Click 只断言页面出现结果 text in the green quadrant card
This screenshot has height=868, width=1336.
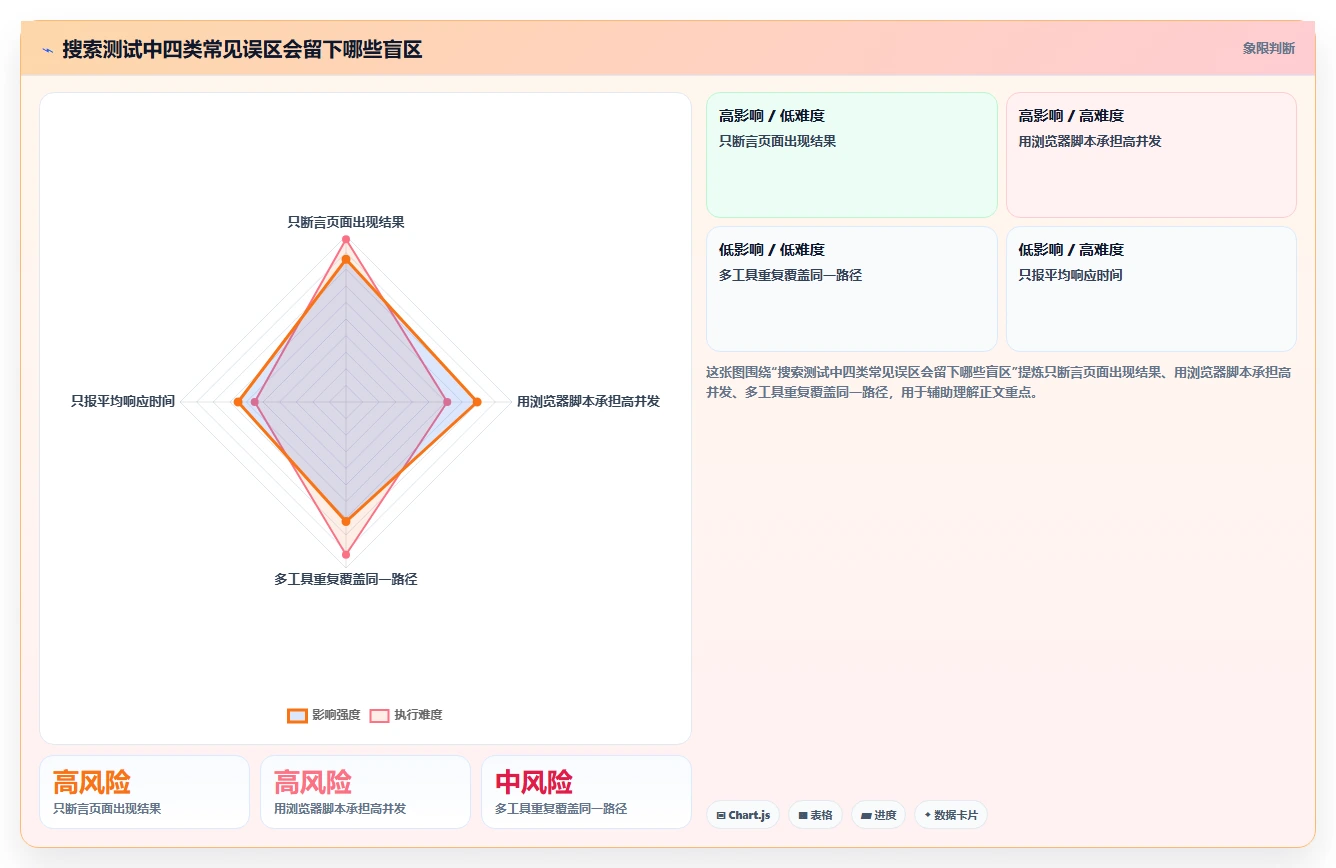(x=777, y=141)
